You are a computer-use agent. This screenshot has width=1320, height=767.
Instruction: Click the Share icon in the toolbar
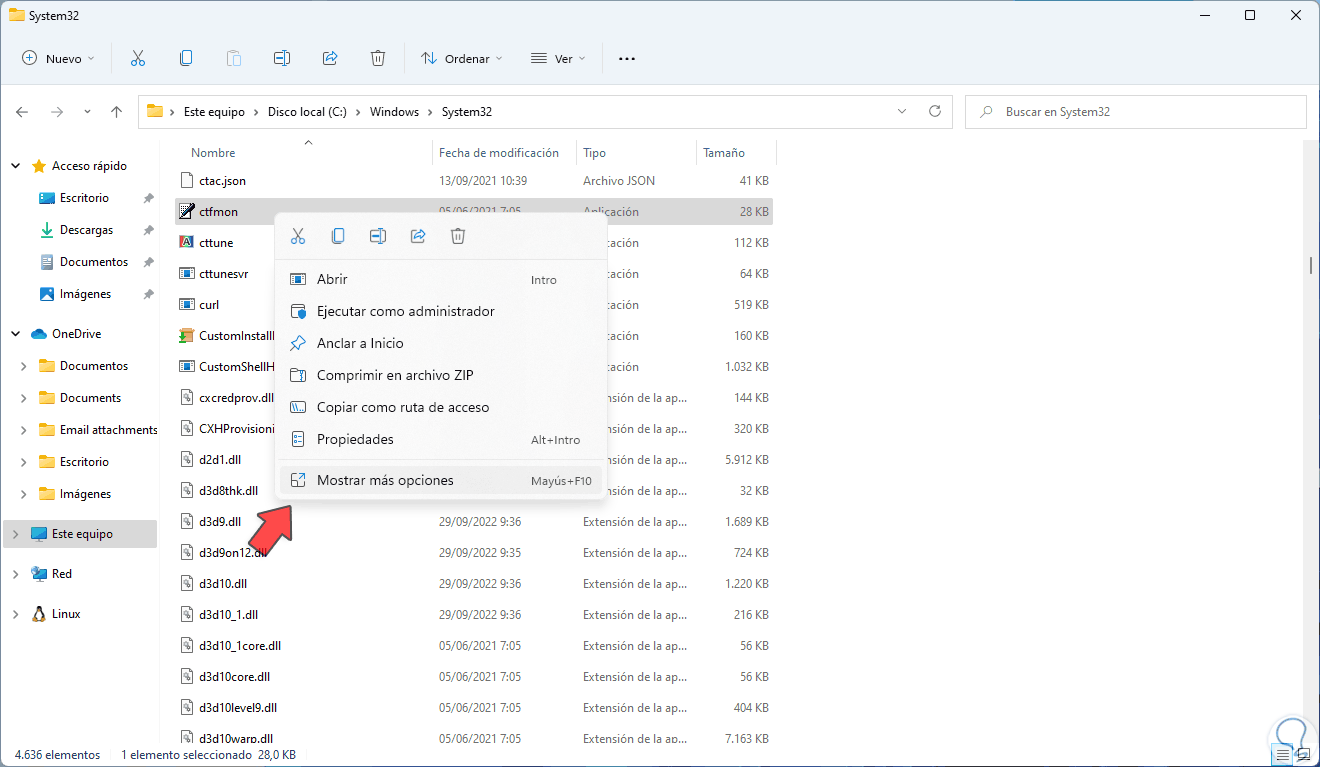[x=330, y=58]
